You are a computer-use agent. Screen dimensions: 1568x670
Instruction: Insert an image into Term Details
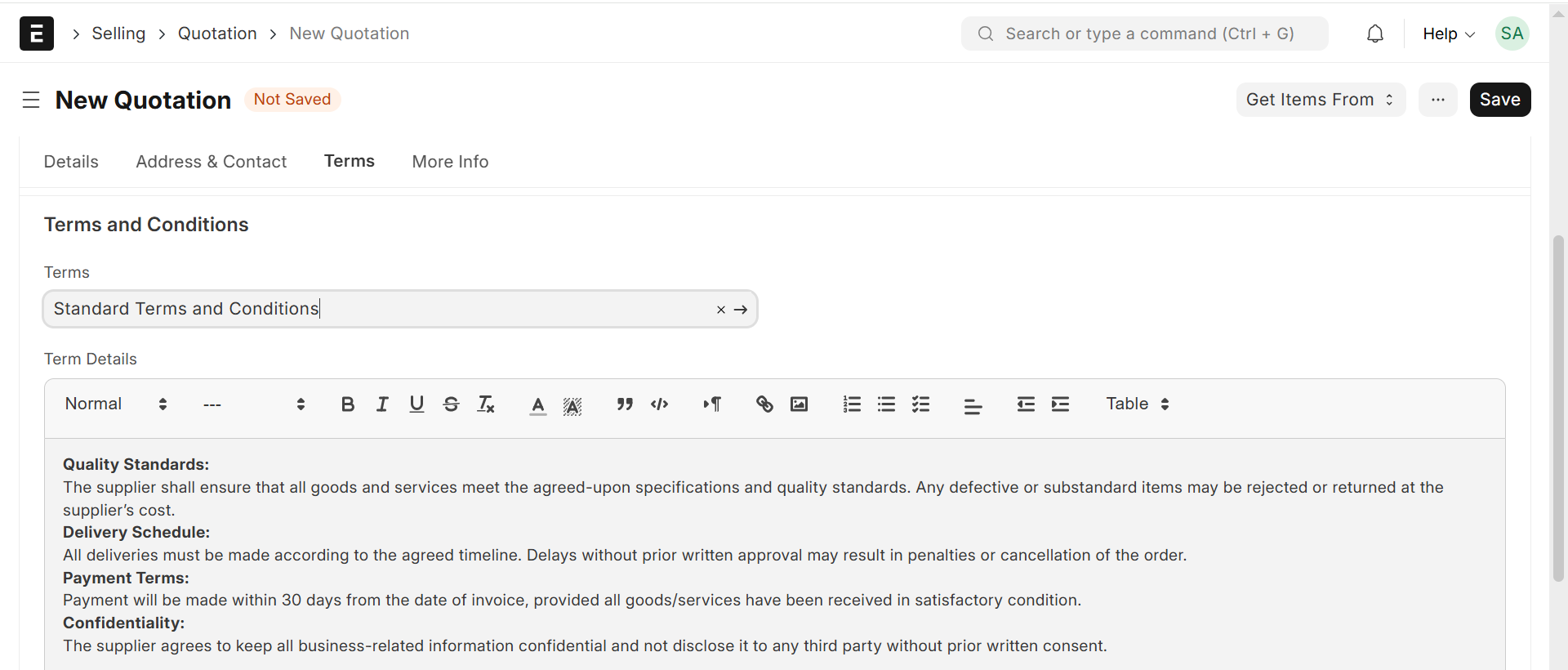[x=799, y=404]
